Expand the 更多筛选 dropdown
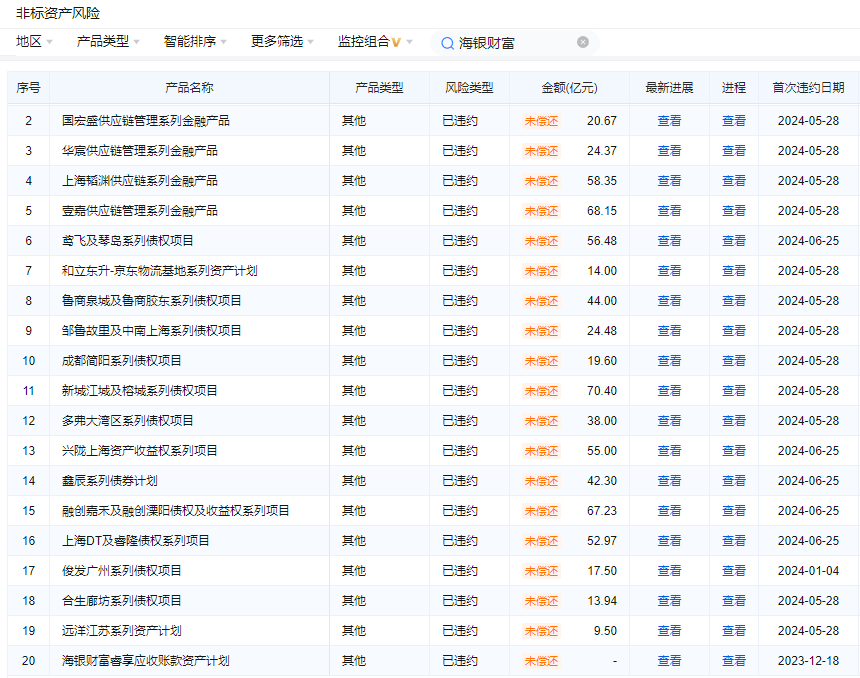This screenshot has height=678, width=860. tap(282, 42)
